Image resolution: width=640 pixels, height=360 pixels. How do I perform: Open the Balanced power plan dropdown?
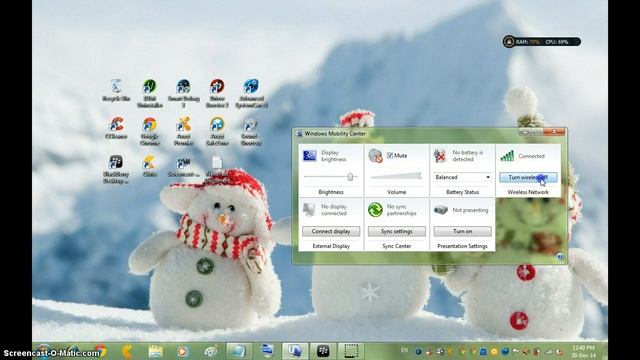[x=462, y=177]
